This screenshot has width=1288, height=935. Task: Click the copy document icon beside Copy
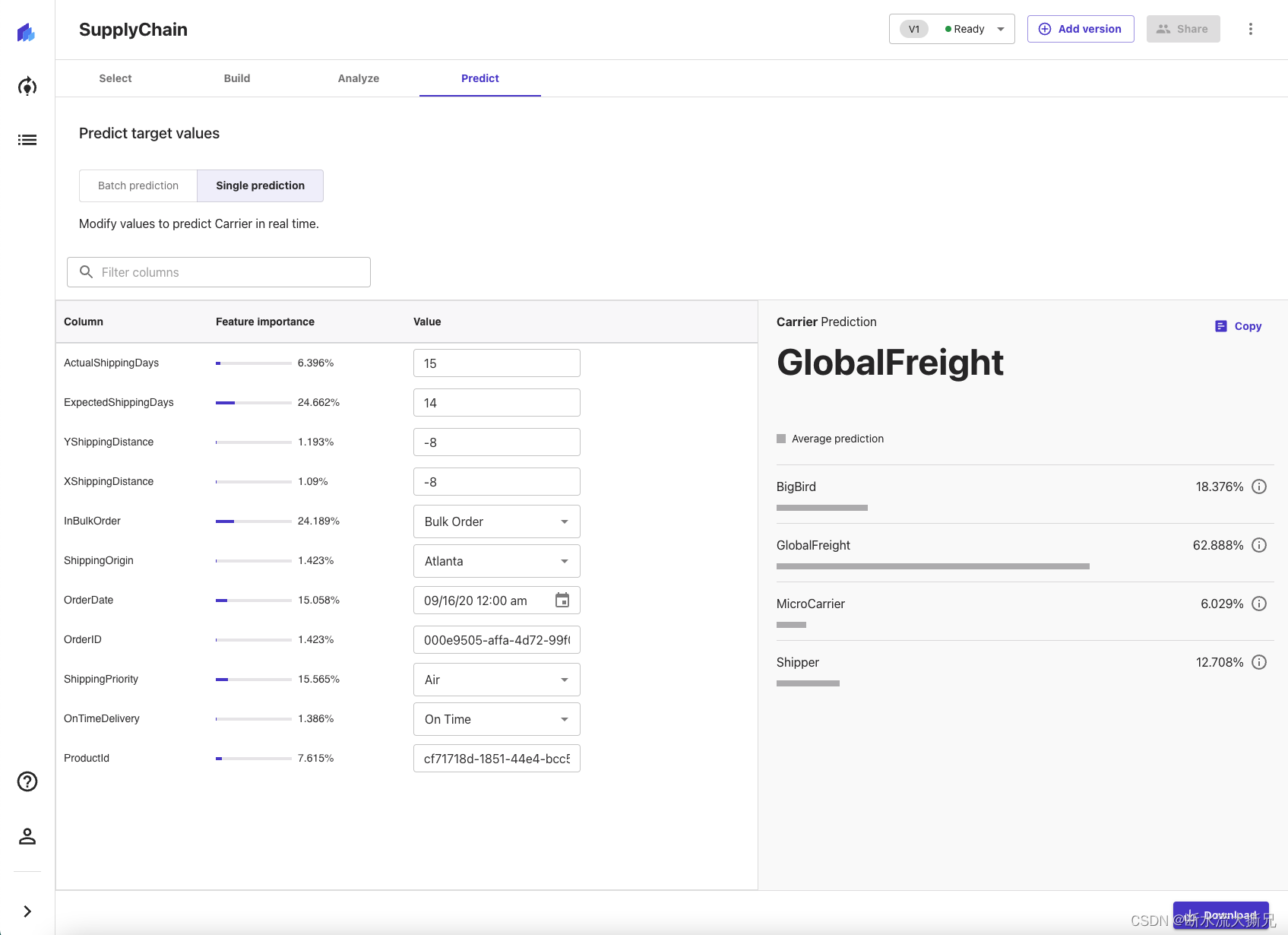point(1221,326)
